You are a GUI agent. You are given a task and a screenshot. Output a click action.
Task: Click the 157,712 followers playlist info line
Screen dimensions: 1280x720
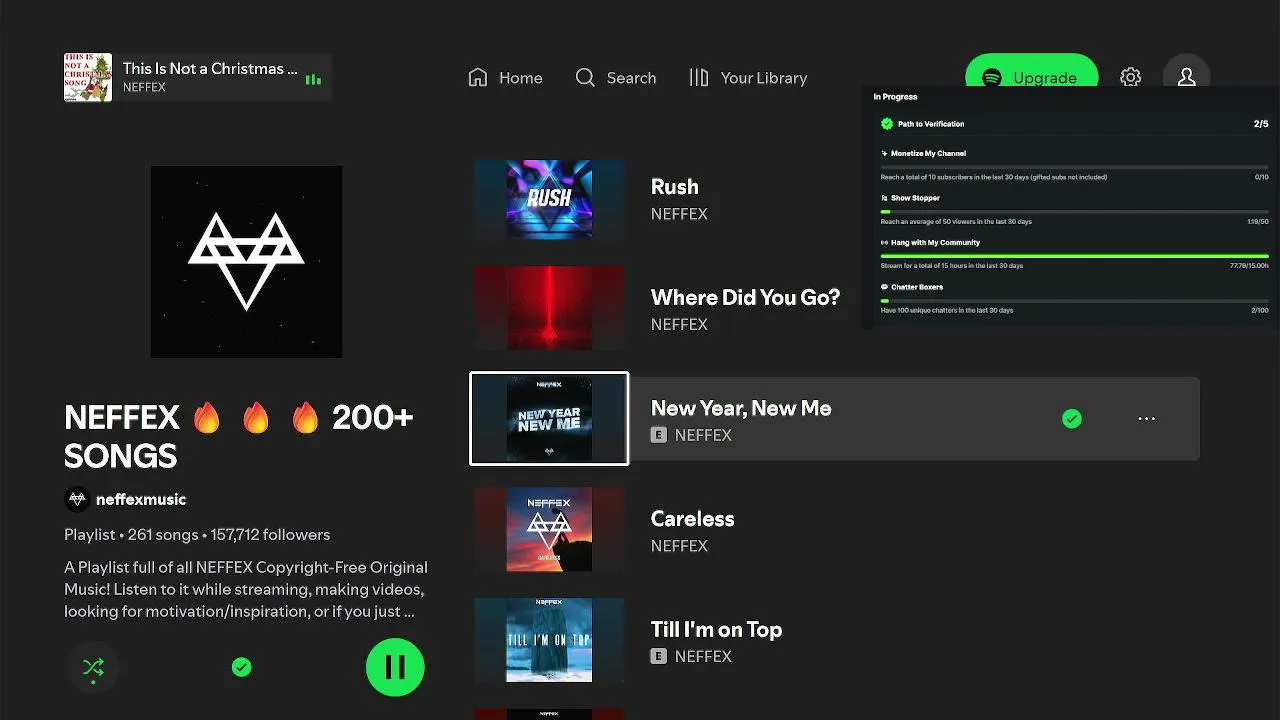pyautogui.click(x=197, y=535)
